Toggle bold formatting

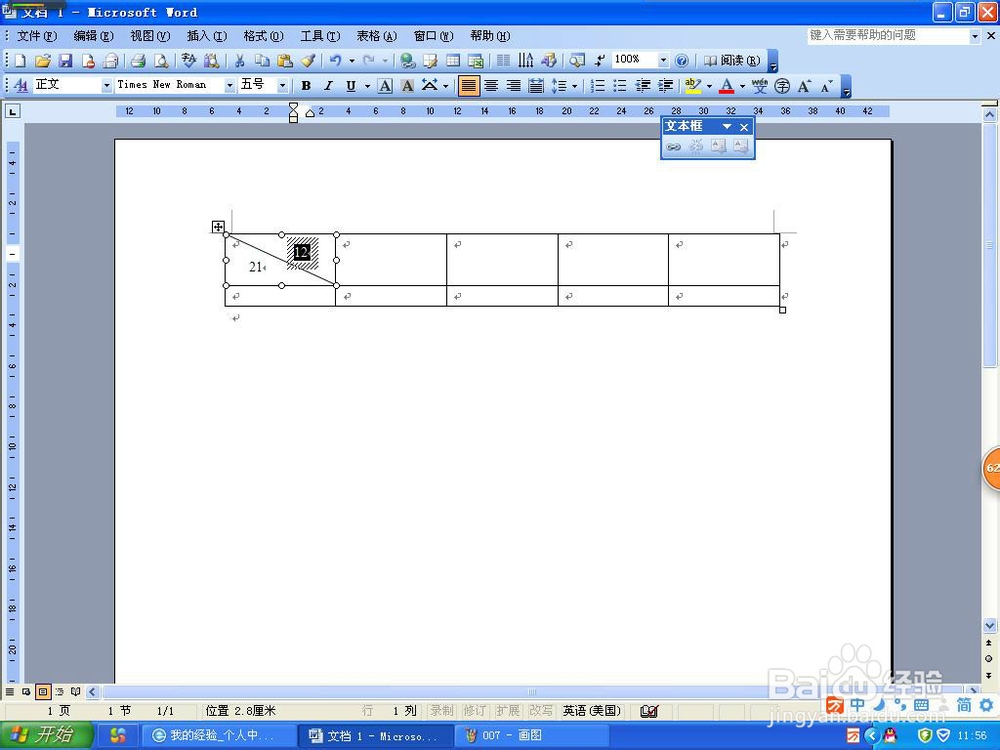click(x=306, y=85)
